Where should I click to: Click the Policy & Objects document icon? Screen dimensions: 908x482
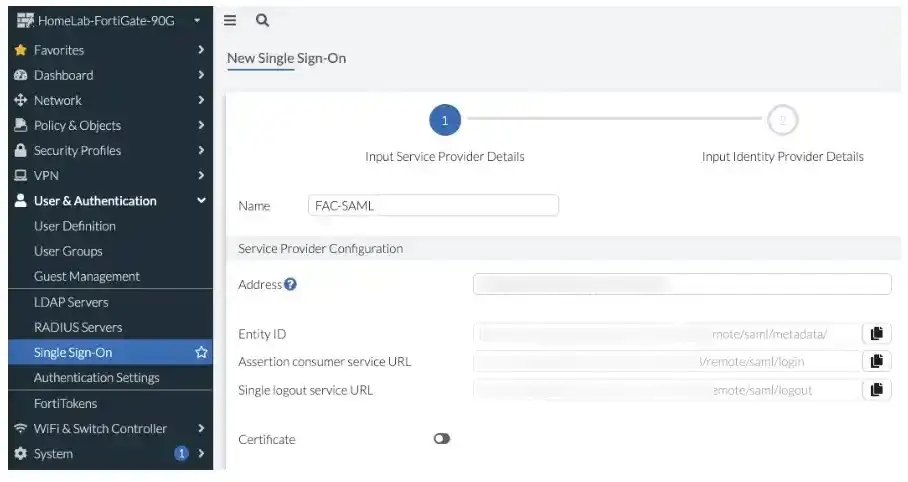[x=20, y=125]
